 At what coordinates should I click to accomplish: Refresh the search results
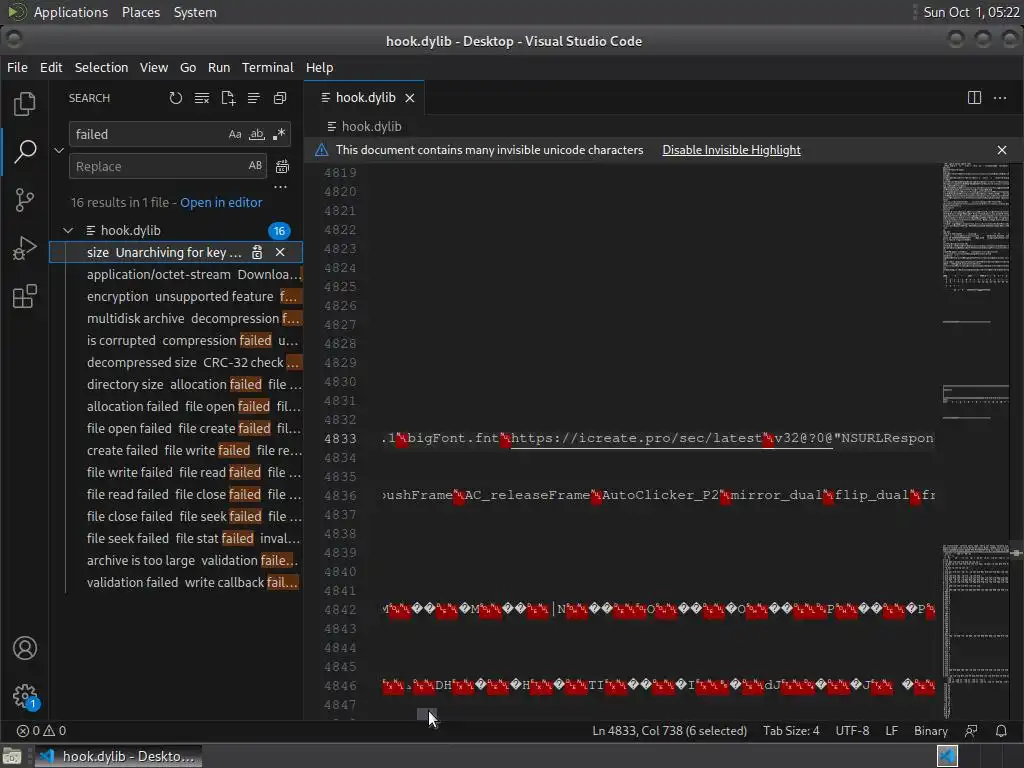(176, 98)
